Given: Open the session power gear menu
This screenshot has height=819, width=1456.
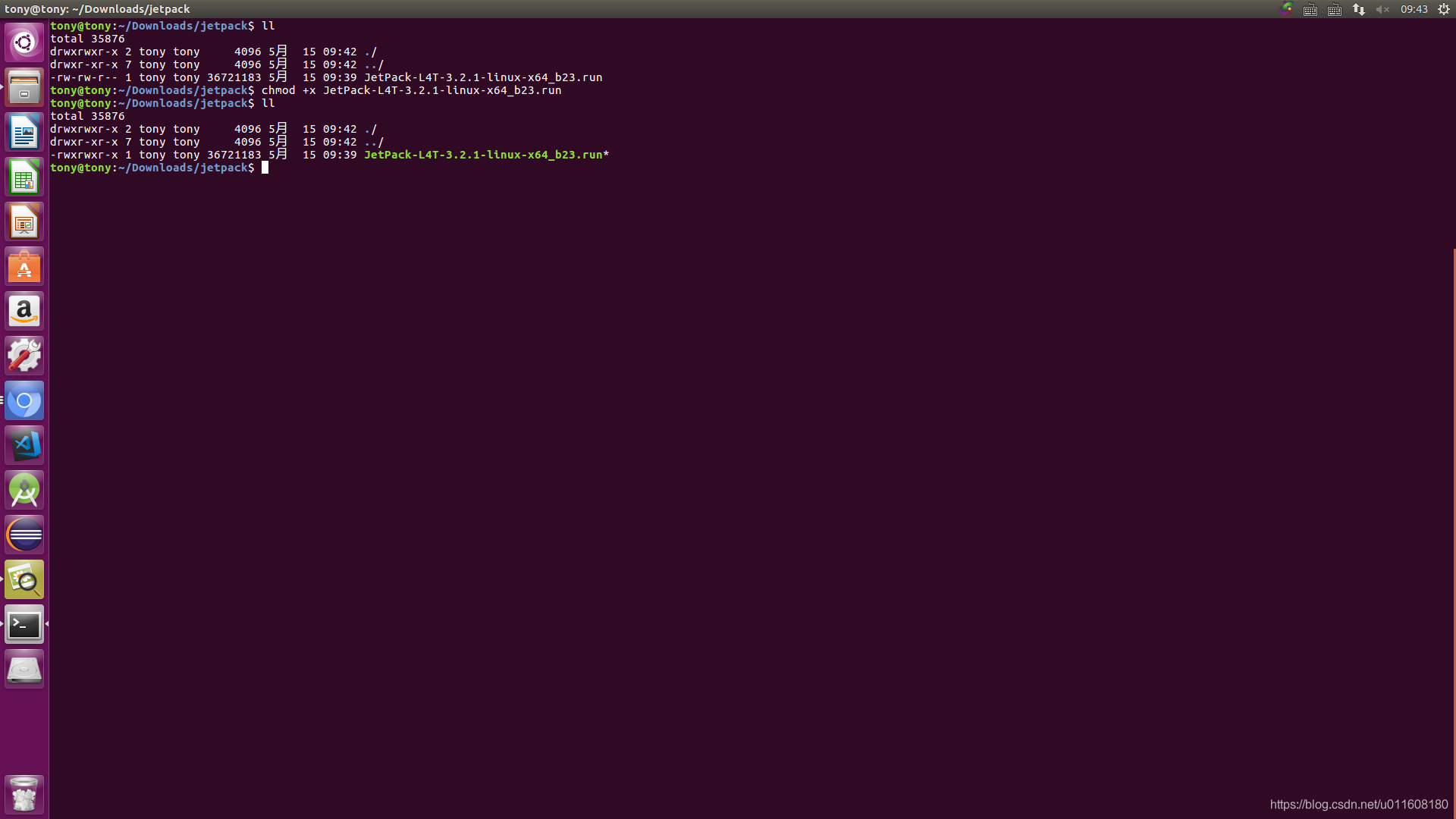Looking at the screenshot, I should 1444,9.
